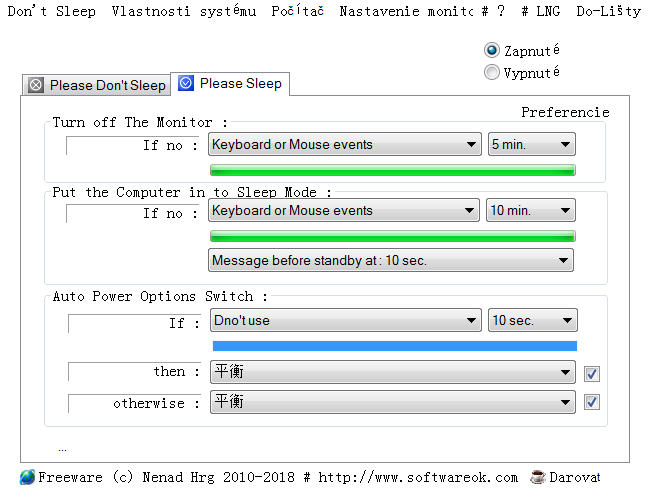Open the 5 min. timeout dropdown

click(531, 144)
